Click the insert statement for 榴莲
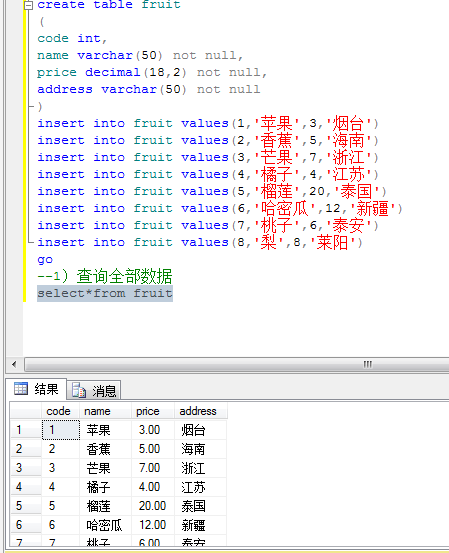The image size is (449, 553). [212, 191]
